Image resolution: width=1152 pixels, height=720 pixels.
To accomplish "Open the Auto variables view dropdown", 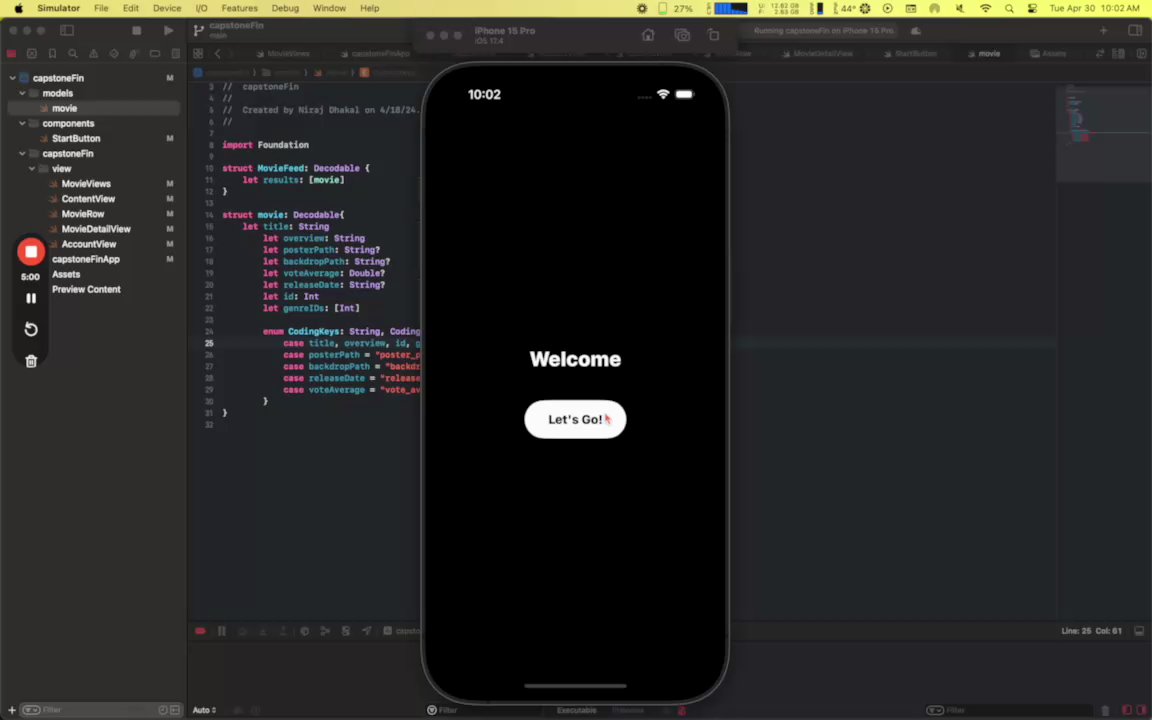I will [x=204, y=710].
